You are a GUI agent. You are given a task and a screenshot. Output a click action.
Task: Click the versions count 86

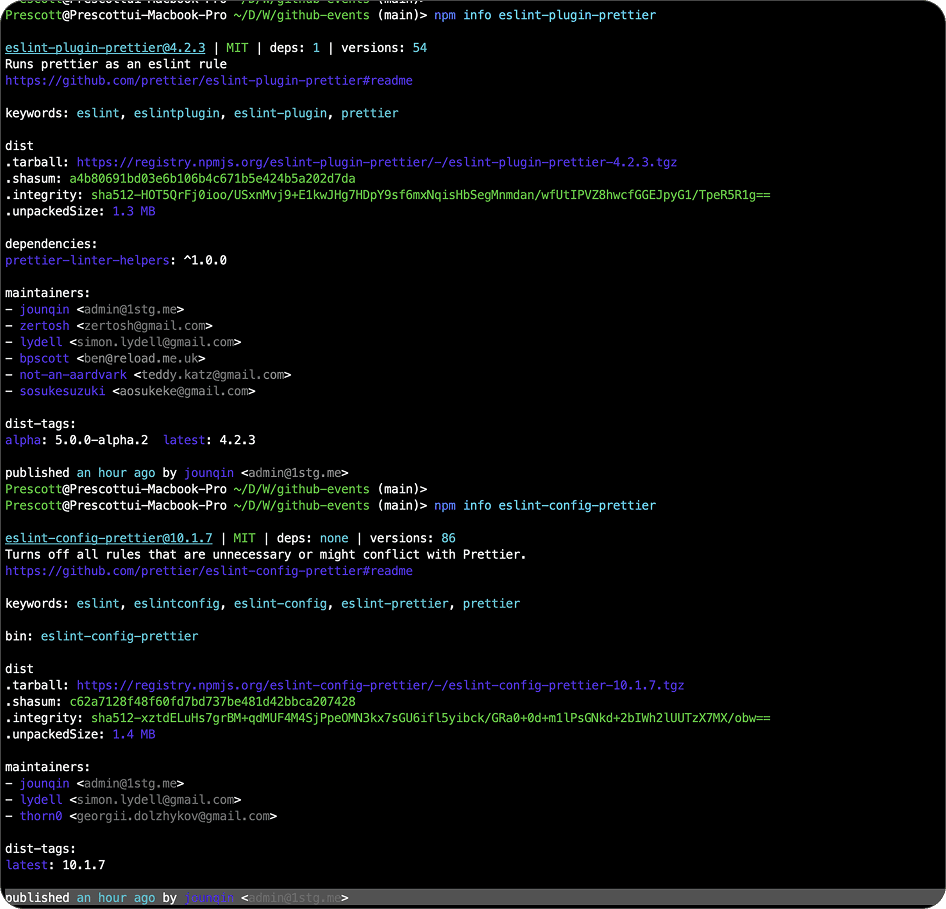[x=448, y=538]
